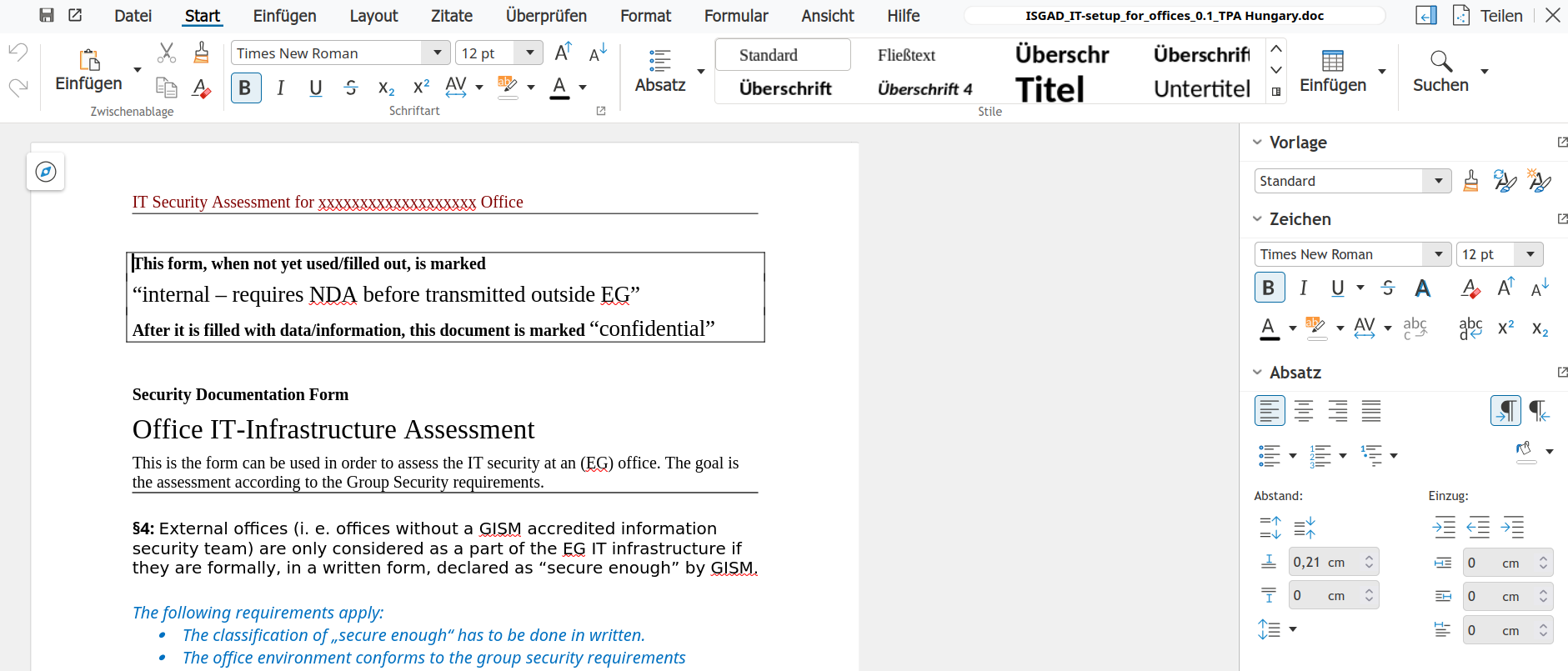Click the Subscript icon in ribbon
This screenshot has height=671, width=1568.
[386, 88]
